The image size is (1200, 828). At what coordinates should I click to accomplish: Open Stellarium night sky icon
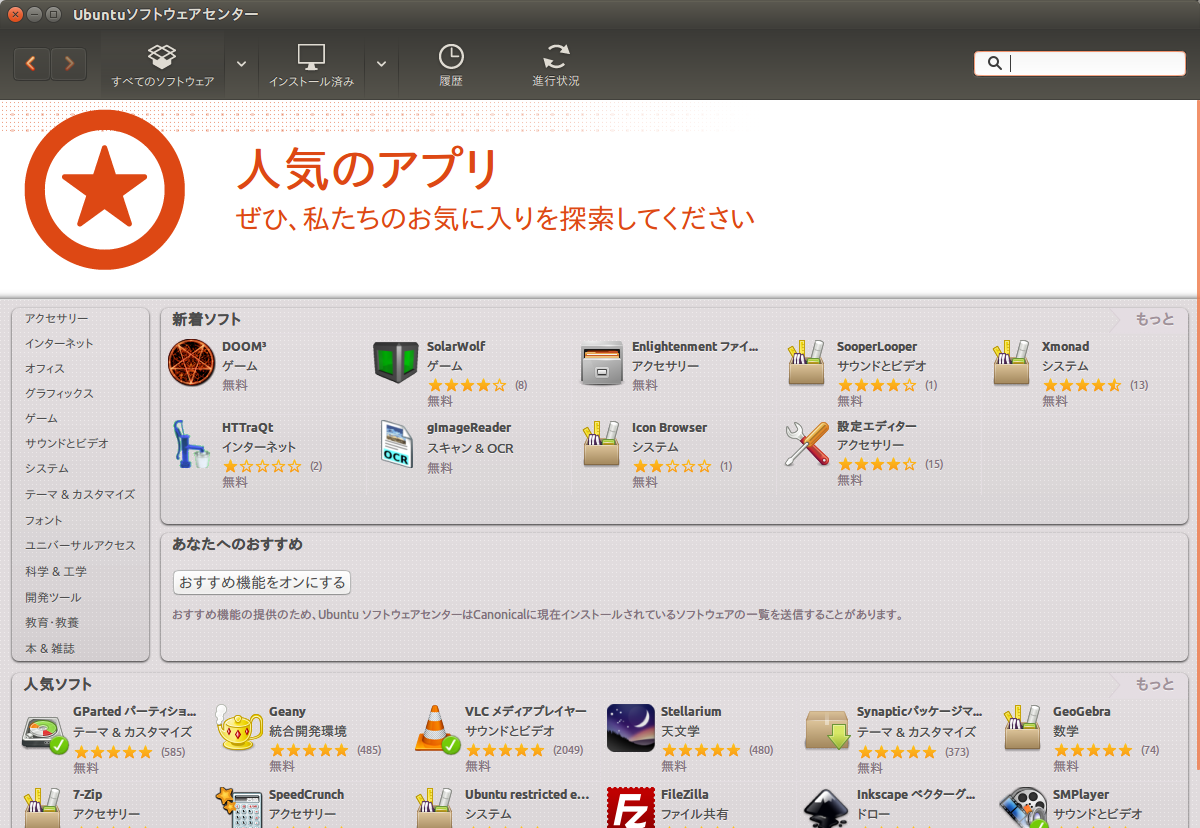point(631,728)
